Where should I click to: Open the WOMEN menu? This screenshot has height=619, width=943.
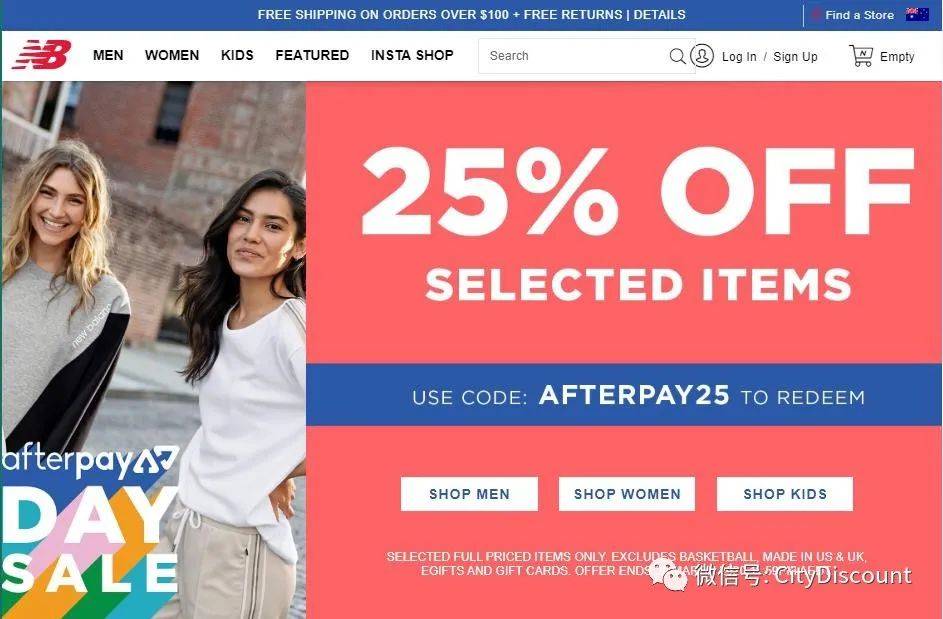(x=172, y=55)
